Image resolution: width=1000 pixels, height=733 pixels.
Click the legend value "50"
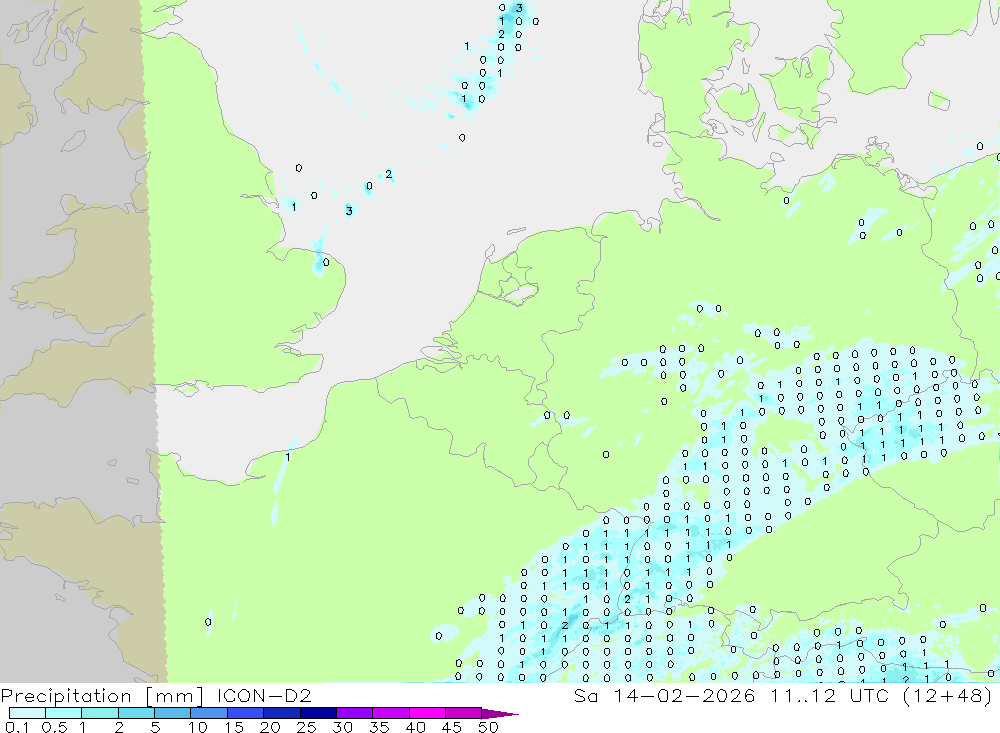[488, 727]
